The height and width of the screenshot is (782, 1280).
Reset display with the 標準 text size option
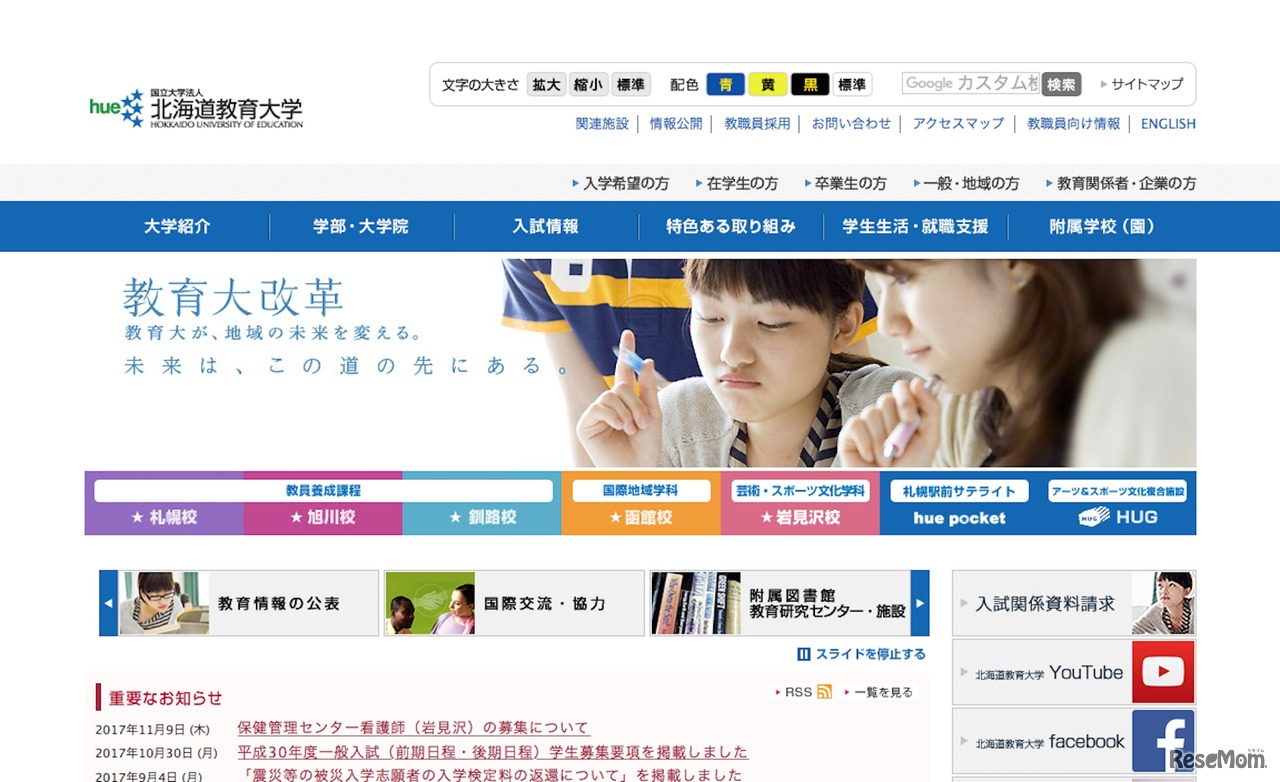(x=630, y=84)
